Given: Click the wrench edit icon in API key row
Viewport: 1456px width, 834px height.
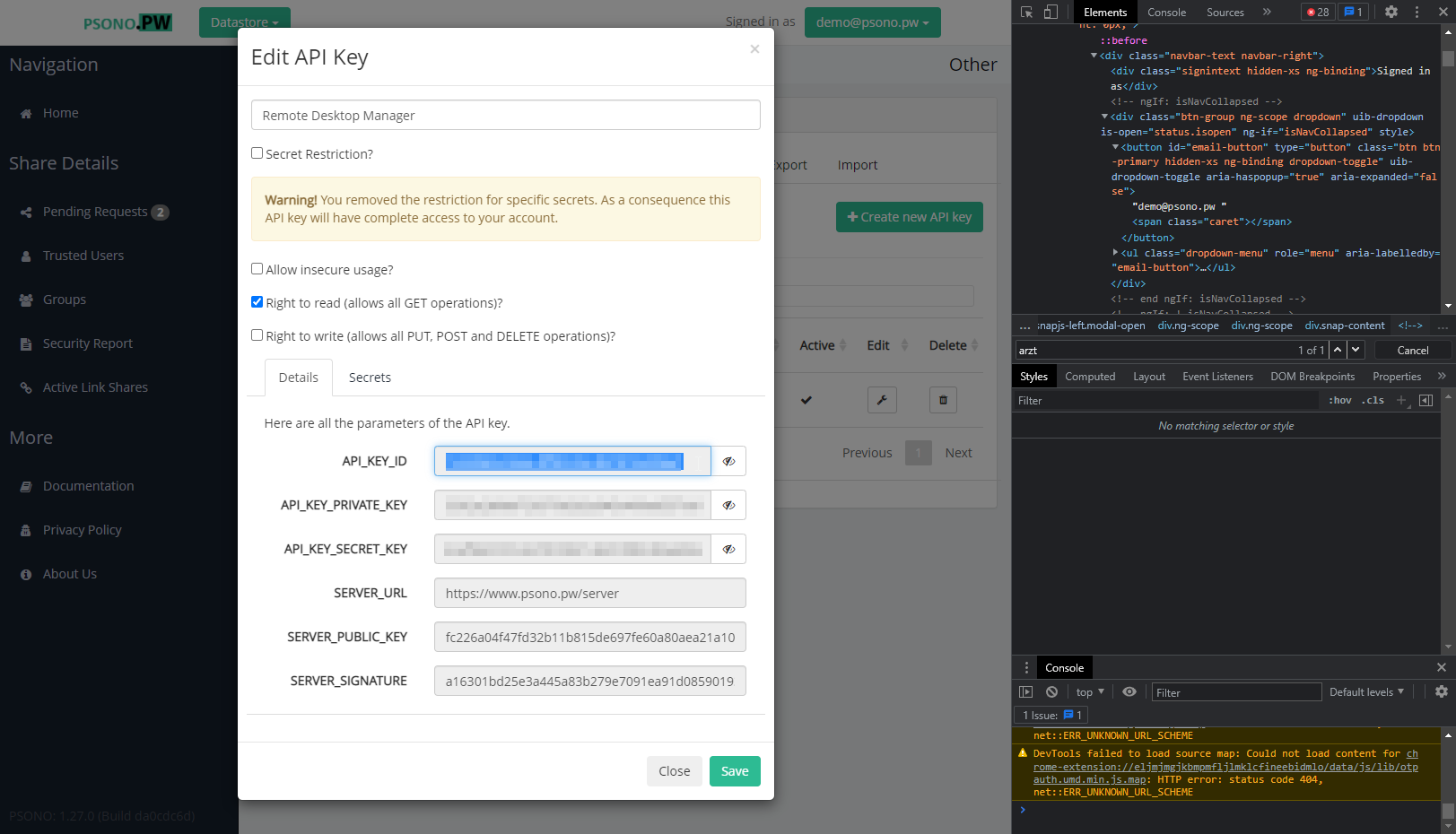Looking at the screenshot, I should pos(882,400).
